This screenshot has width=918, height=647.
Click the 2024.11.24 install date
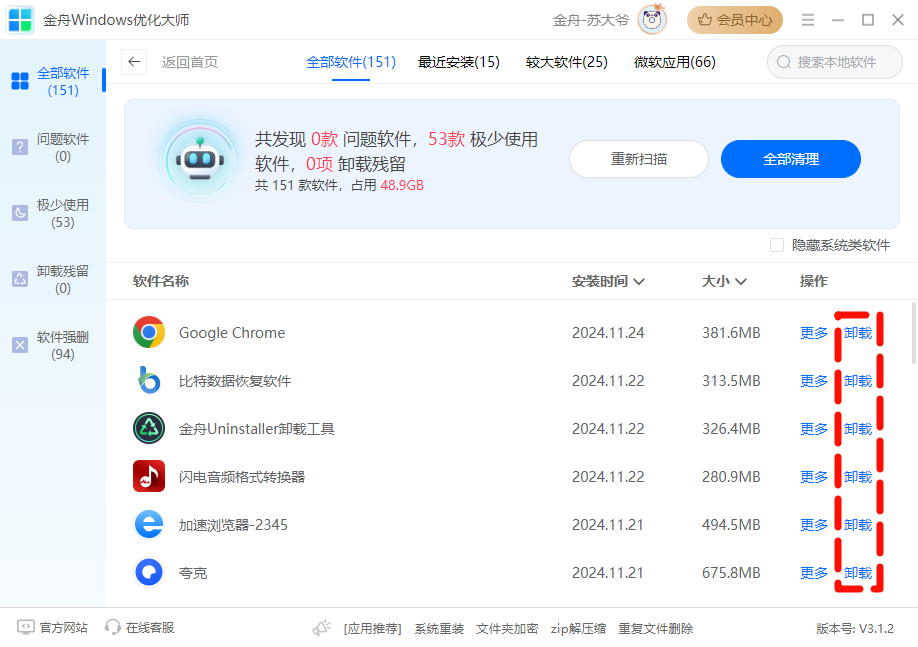(608, 333)
